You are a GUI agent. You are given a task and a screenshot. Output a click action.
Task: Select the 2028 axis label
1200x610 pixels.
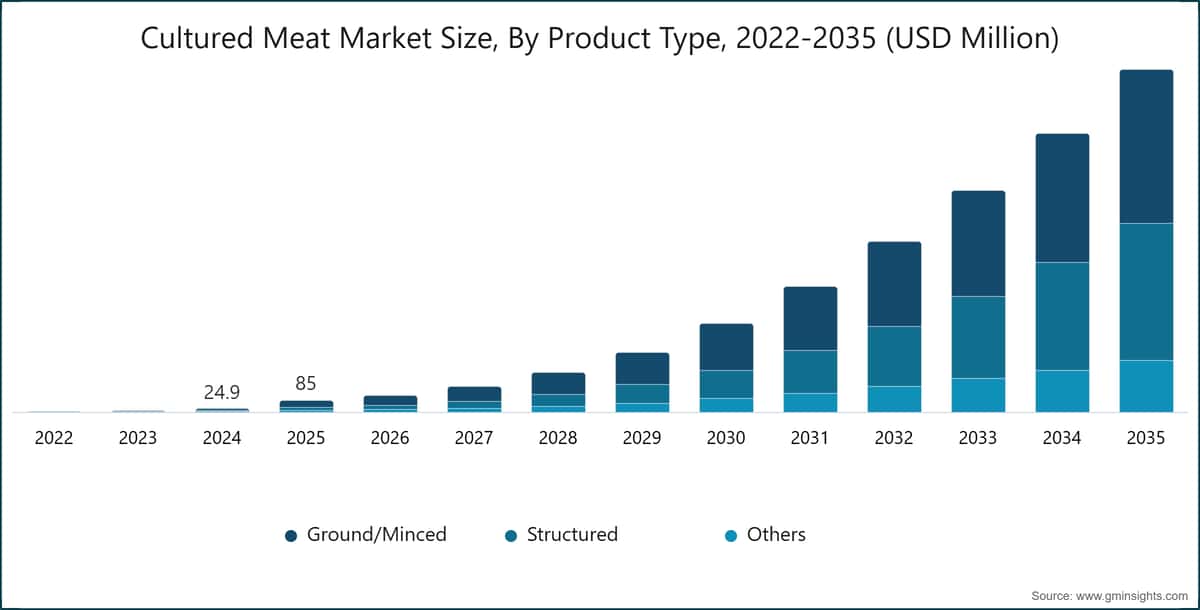click(558, 438)
